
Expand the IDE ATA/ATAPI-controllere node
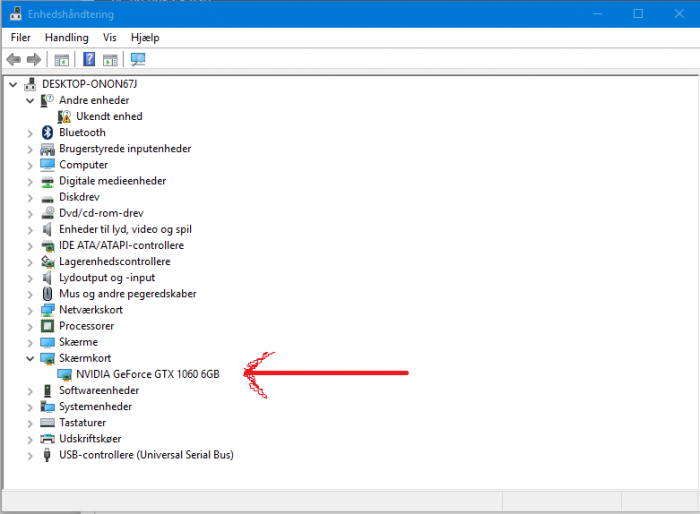[30, 246]
